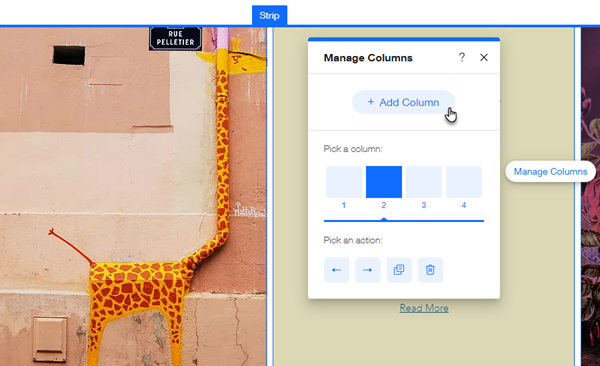Select the Strip label tab
600x366 pixels.
point(269,16)
